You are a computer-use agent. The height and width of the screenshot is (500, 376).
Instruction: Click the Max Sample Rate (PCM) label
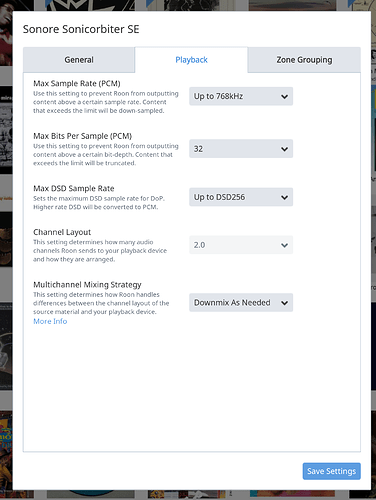click(77, 83)
